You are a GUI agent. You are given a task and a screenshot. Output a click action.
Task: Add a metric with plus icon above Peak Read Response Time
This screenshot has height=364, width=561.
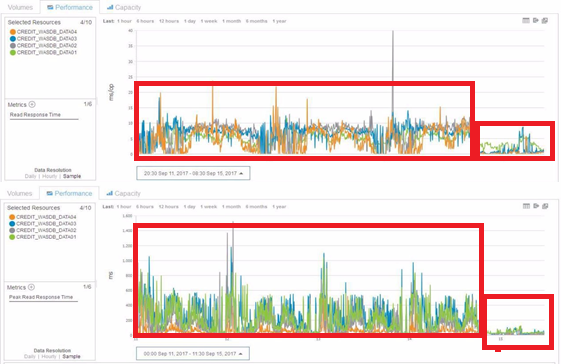click(x=31, y=287)
